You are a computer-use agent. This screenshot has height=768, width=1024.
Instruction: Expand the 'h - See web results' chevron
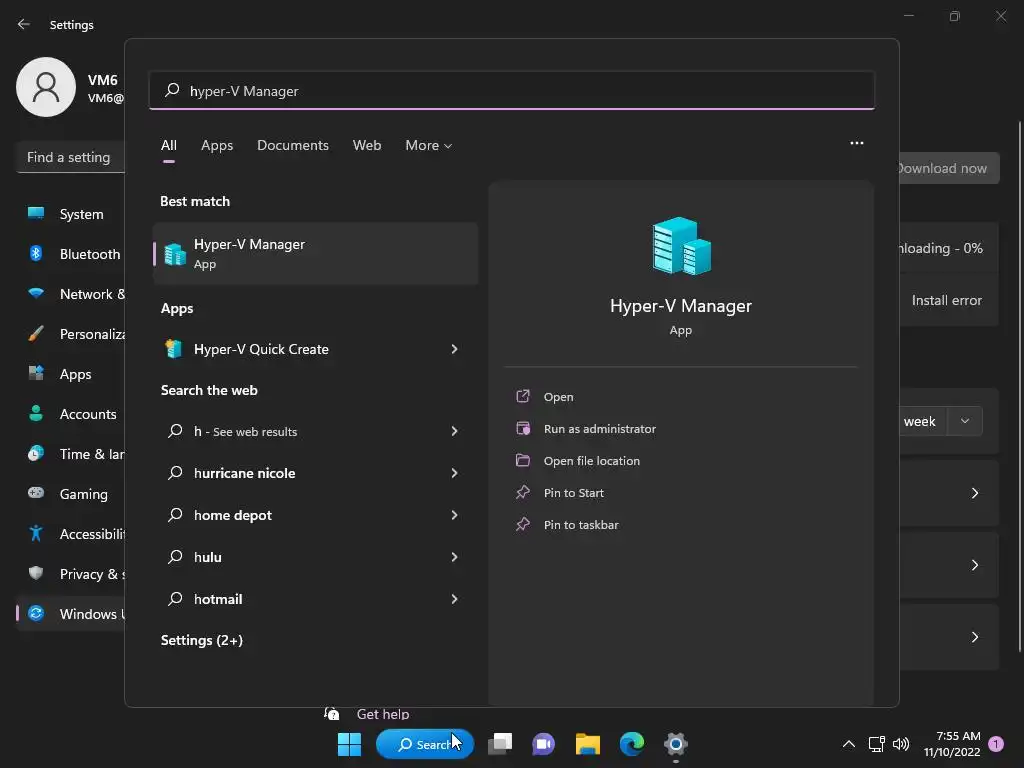coord(455,431)
